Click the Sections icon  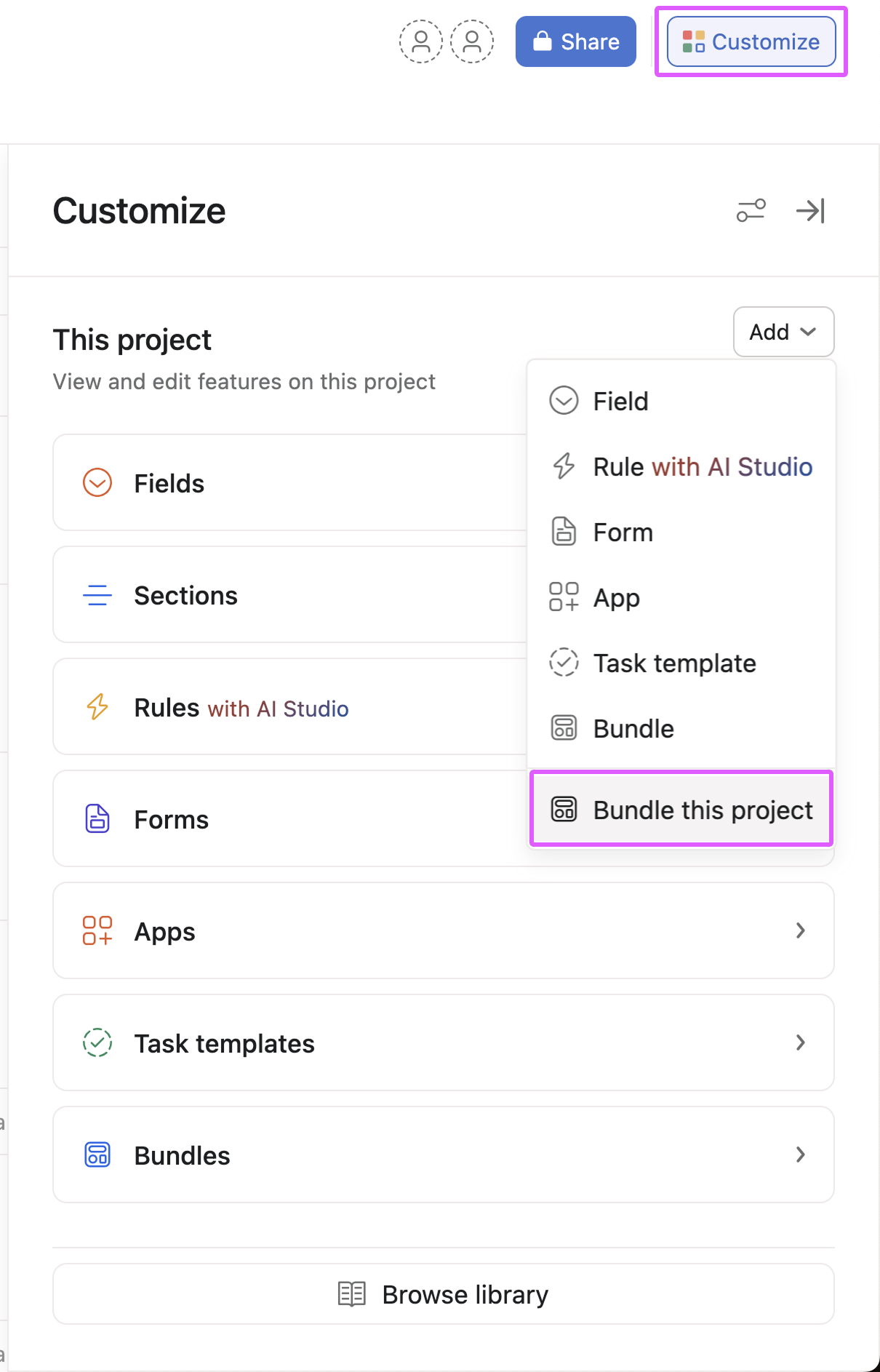97,594
